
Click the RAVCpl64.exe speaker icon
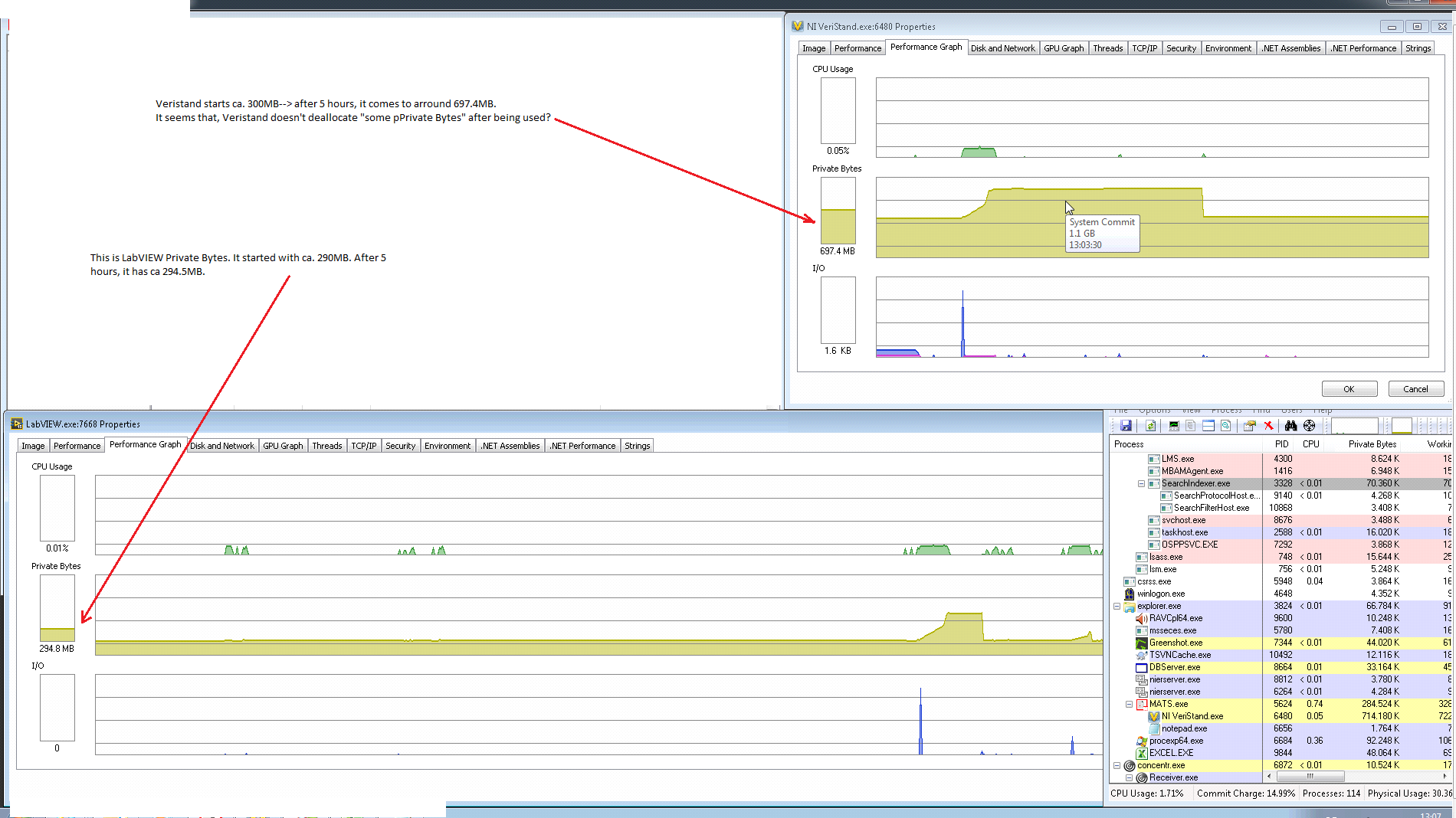tap(1142, 618)
